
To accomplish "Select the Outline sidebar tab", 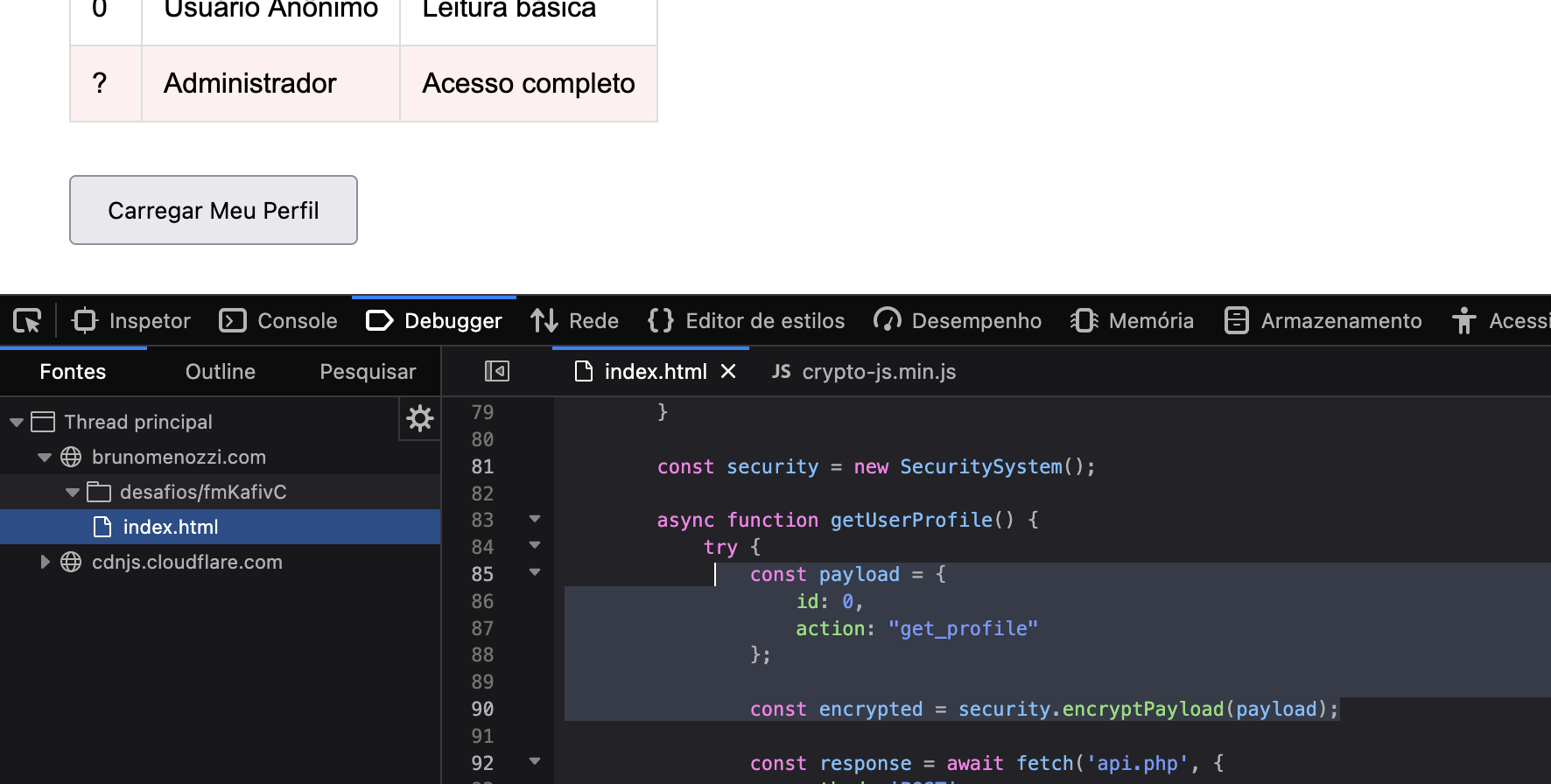I will coord(221,372).
